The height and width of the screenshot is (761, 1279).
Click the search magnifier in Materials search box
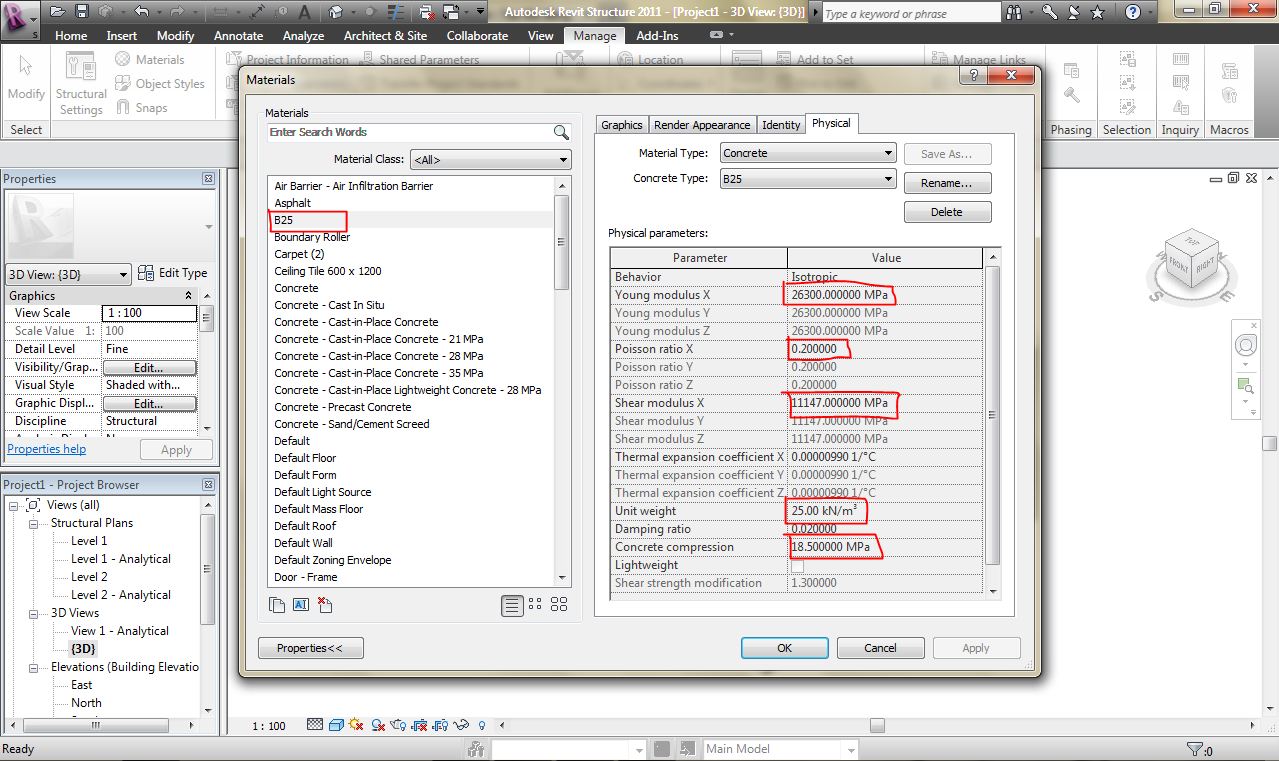(561, 132)
